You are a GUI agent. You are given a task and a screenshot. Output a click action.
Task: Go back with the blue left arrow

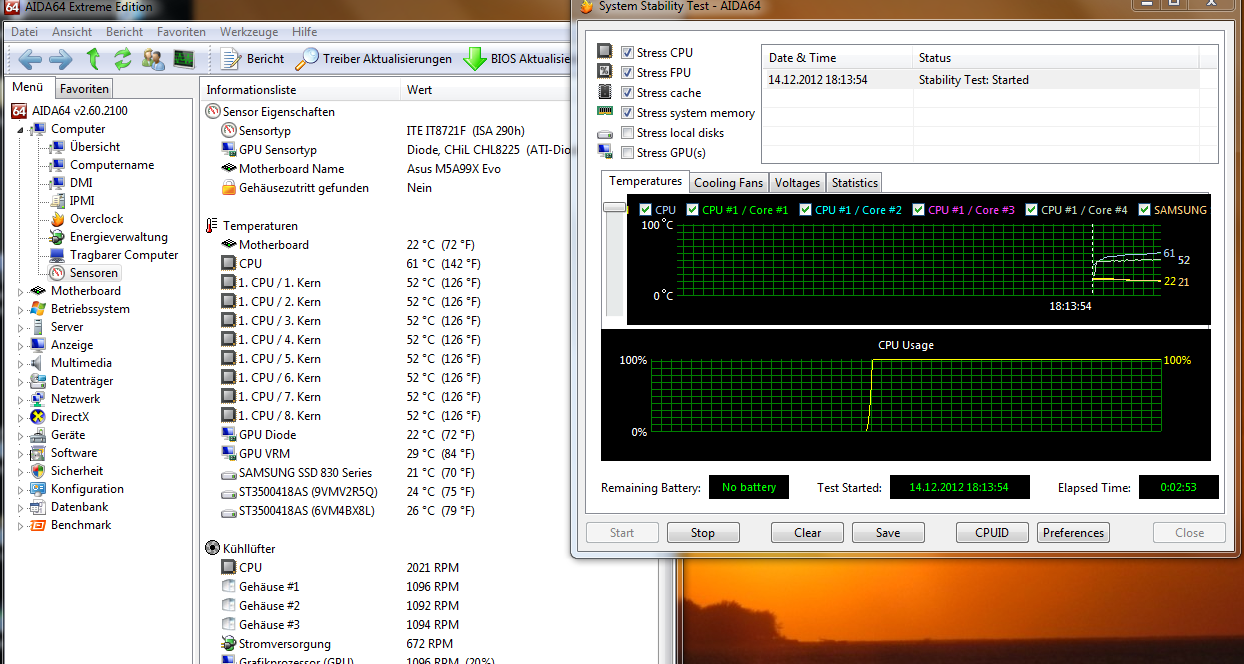click(x=30, y=59)
